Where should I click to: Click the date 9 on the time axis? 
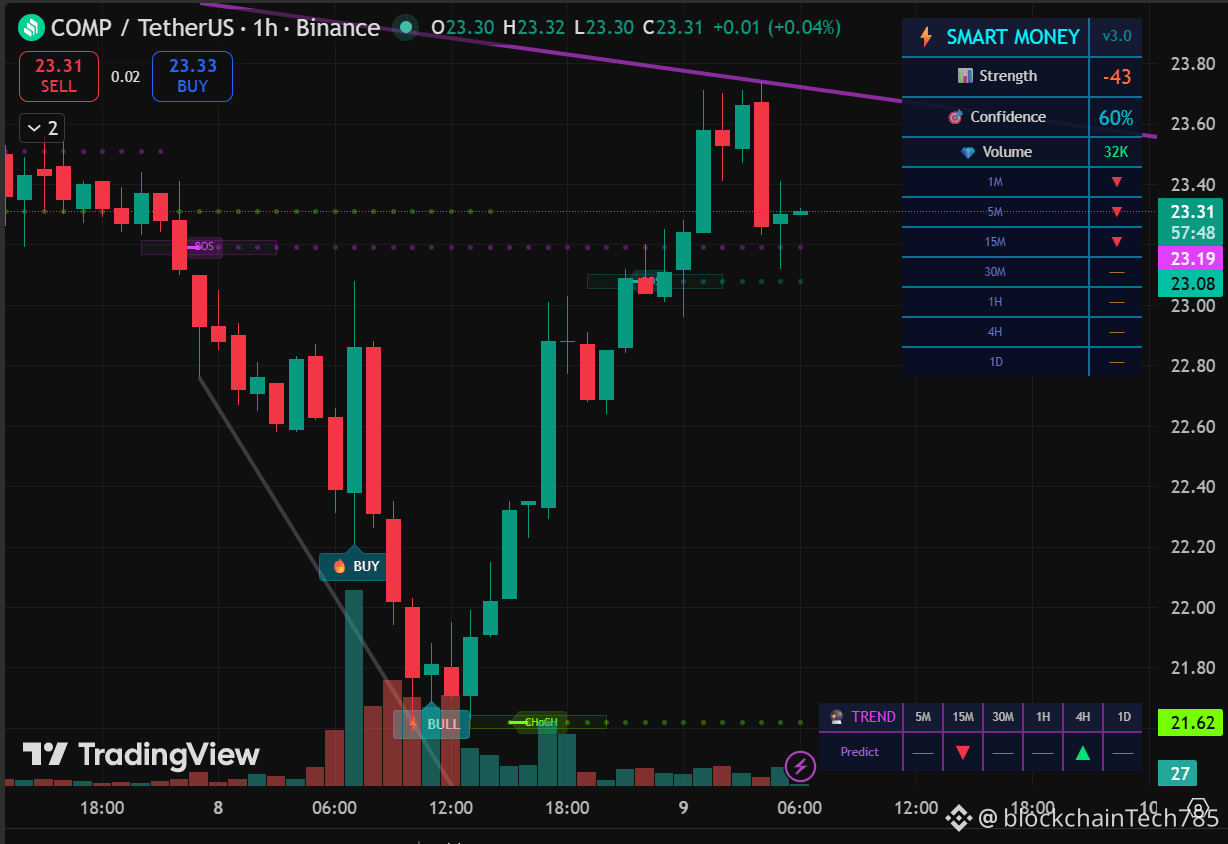[683, 808]
